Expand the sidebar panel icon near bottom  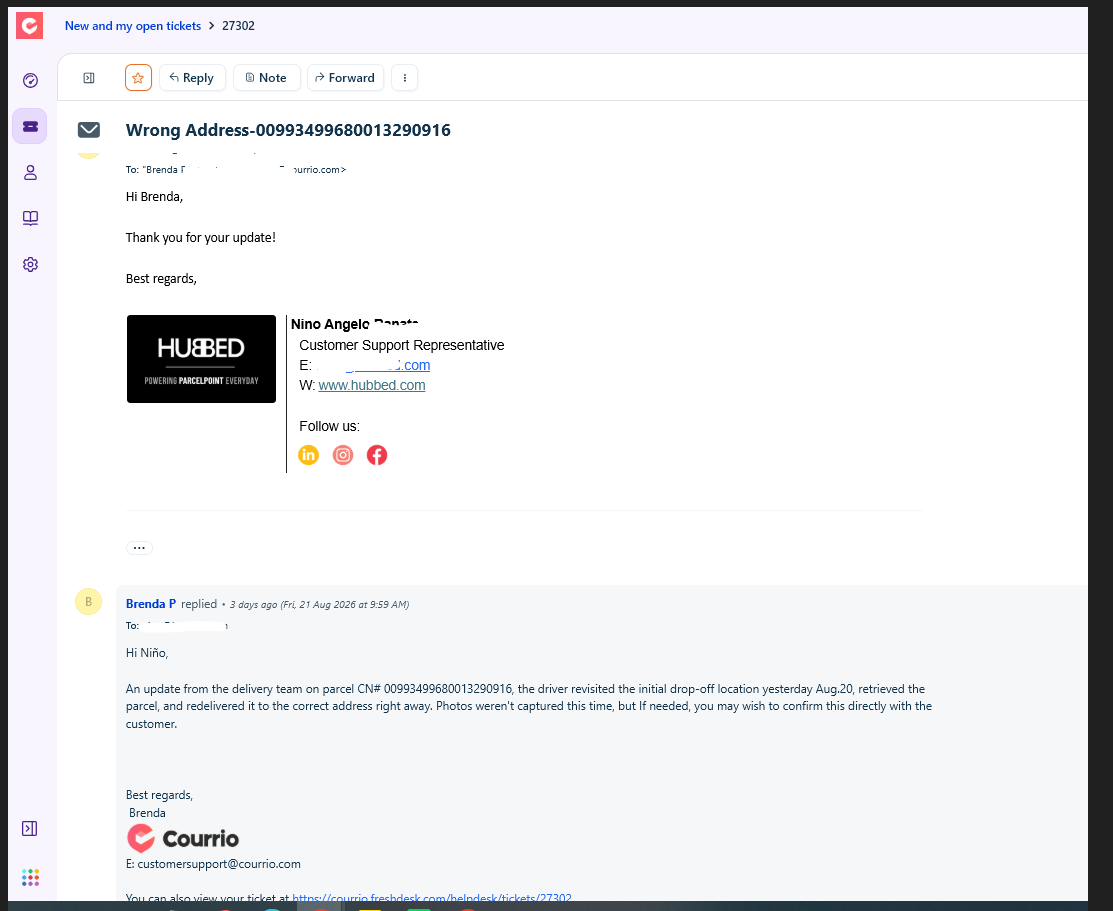click(30, 829)
